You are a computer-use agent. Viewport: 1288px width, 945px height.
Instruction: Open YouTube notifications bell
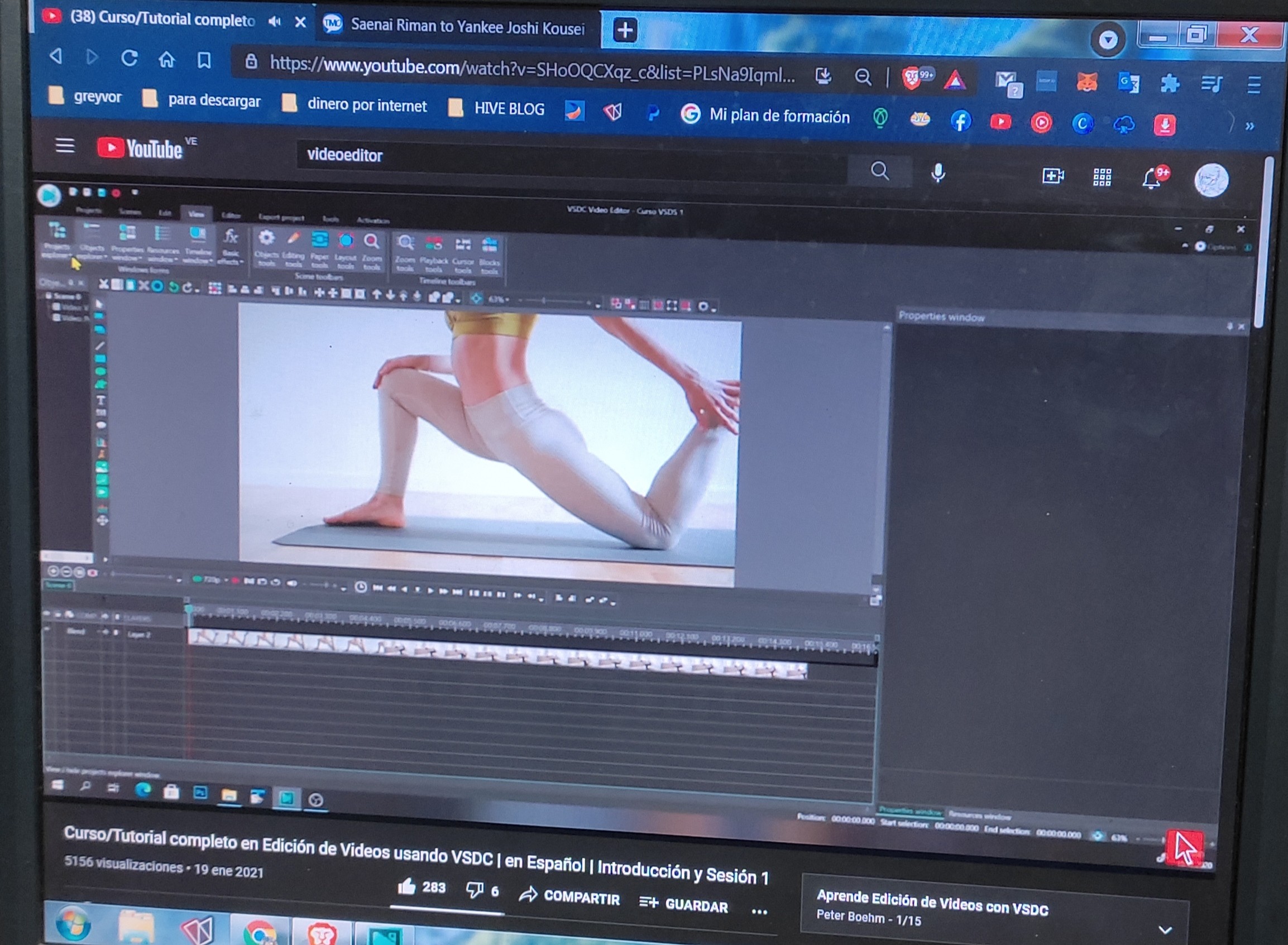pos(1152,179)
